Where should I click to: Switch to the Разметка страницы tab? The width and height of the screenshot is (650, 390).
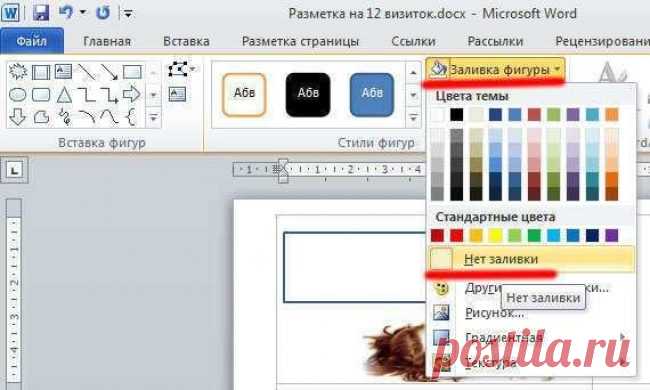301,41
